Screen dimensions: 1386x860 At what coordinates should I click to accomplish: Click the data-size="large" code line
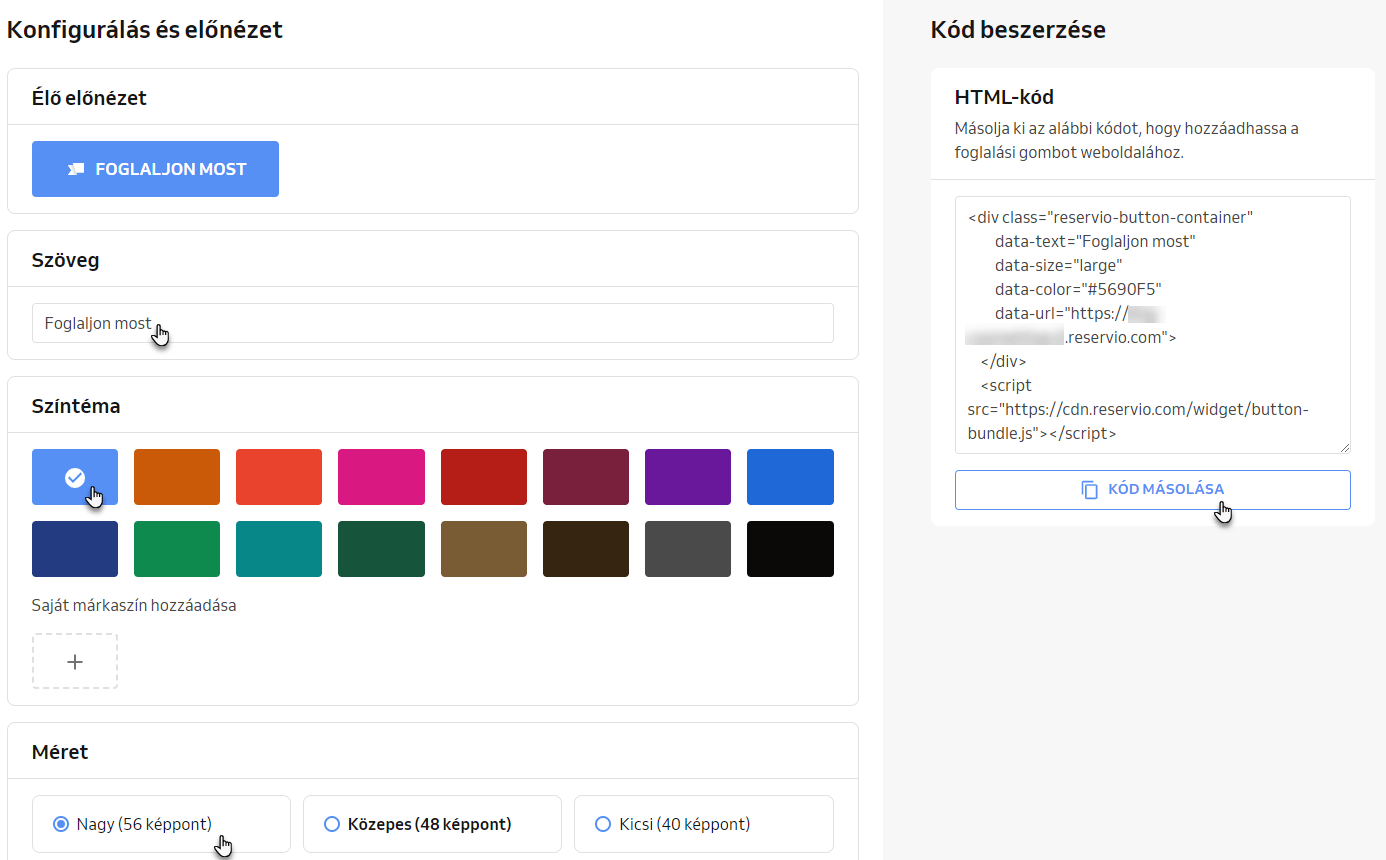[x=1059, y=265]
